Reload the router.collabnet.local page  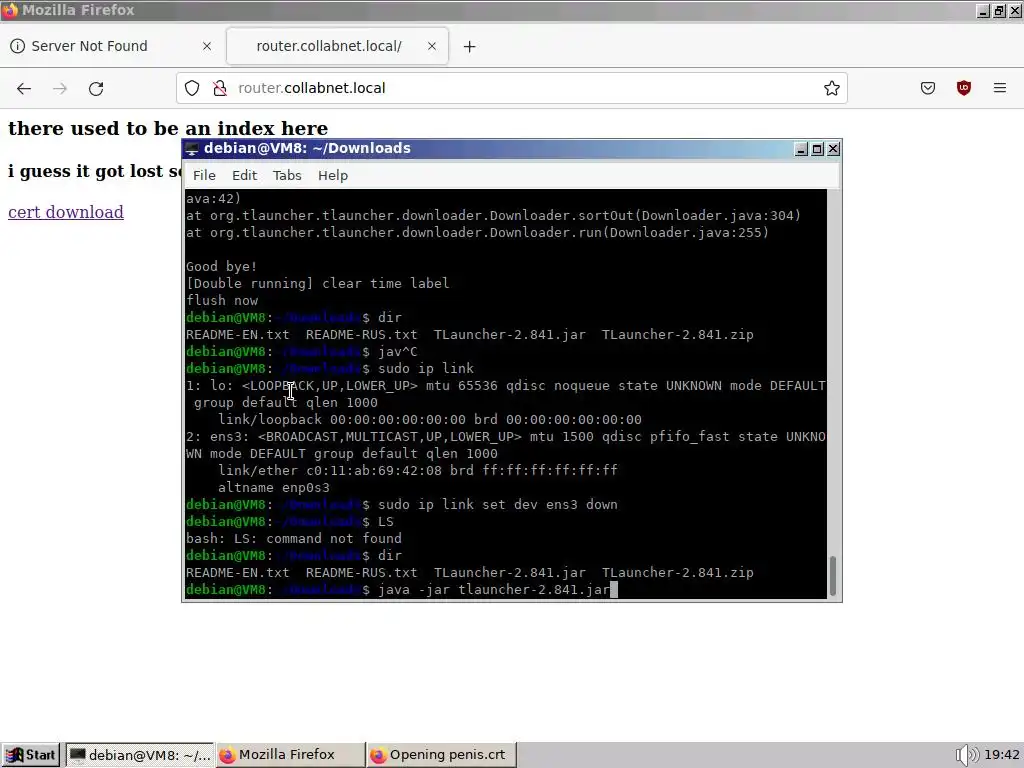coord(96,88)
